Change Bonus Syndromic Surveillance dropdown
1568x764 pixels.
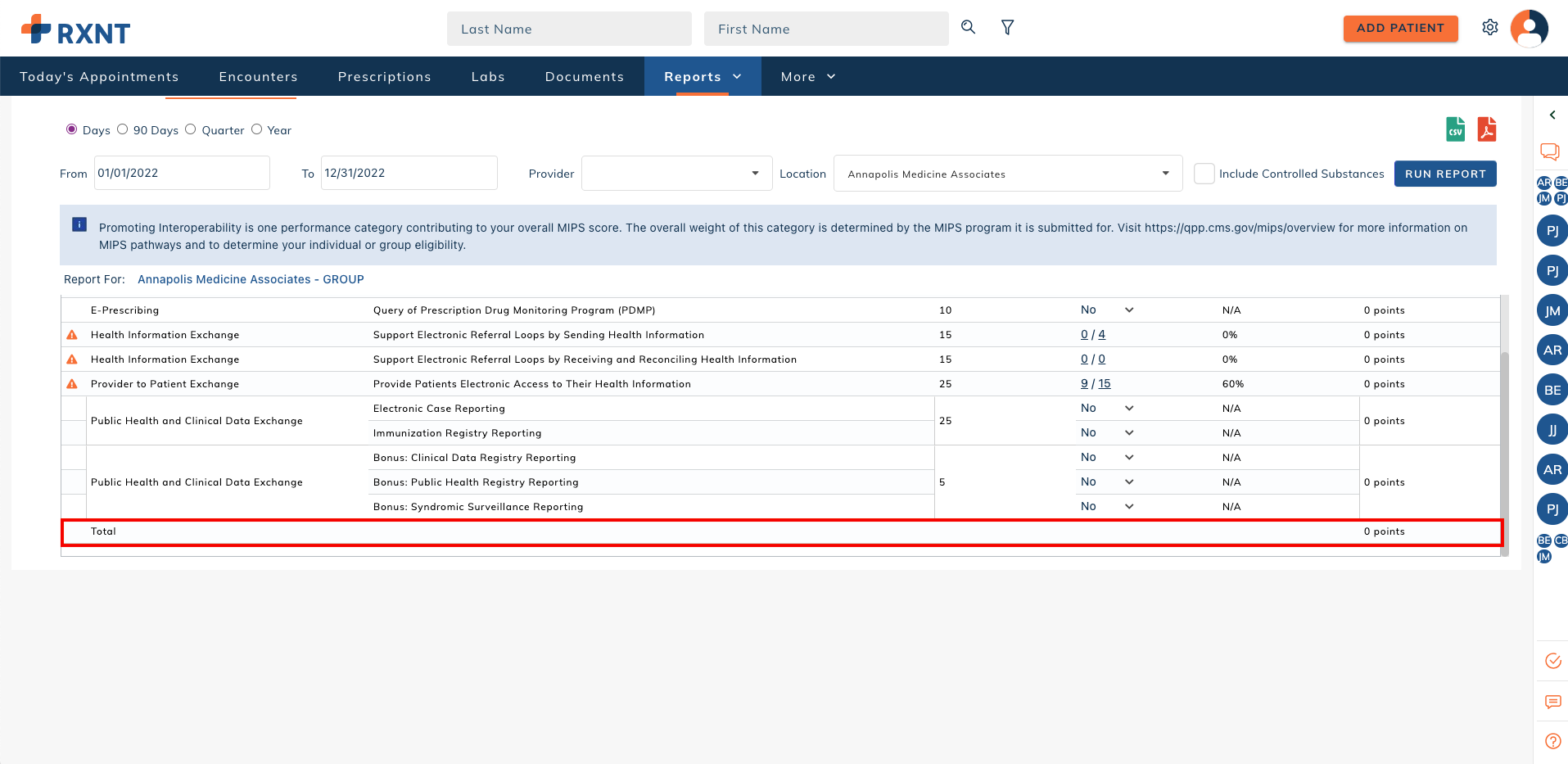click(1107, 507)
